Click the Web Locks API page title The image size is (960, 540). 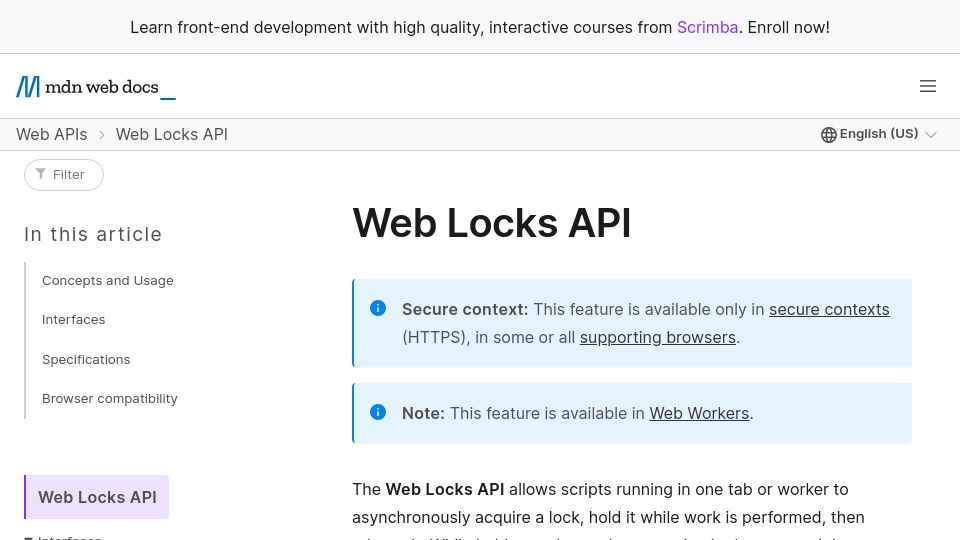491,223
